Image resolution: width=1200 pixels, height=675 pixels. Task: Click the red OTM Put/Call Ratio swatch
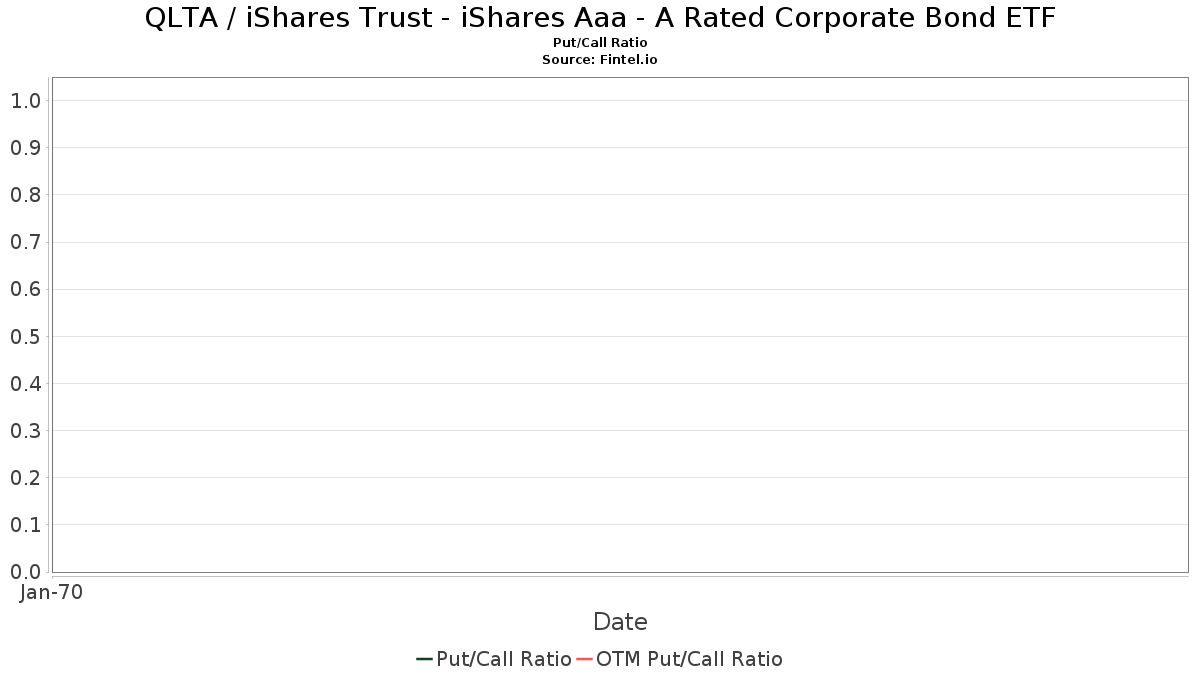pyautogui.click(x=585, y=659)
